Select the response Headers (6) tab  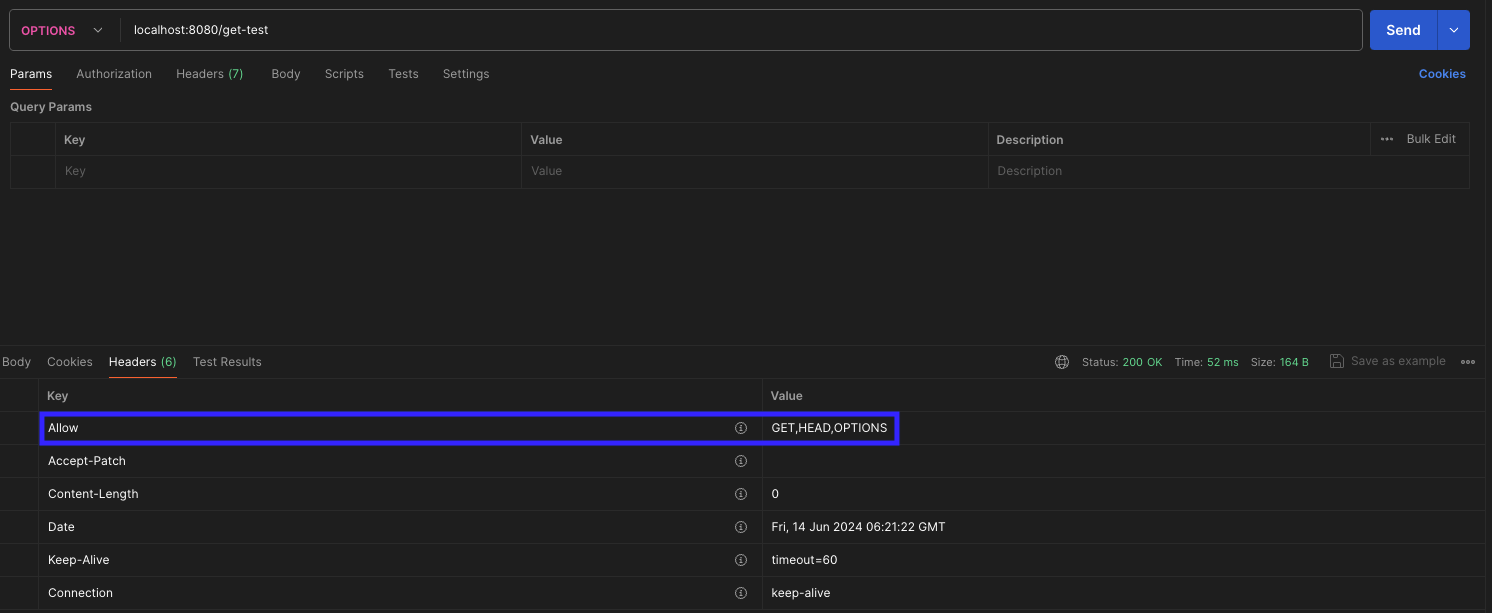click(x=142, y=362)
